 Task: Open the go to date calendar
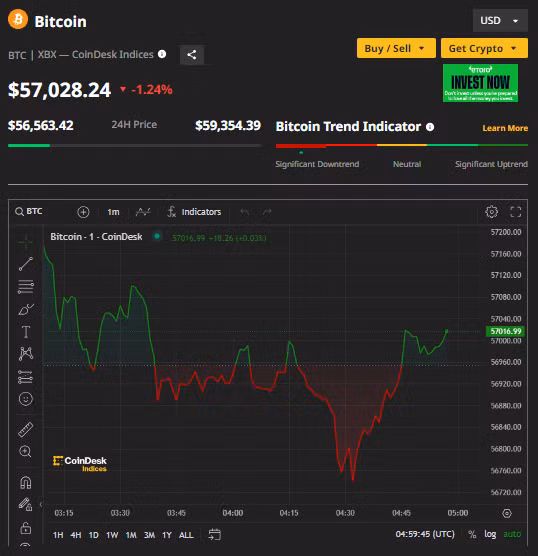coord(215,534)
